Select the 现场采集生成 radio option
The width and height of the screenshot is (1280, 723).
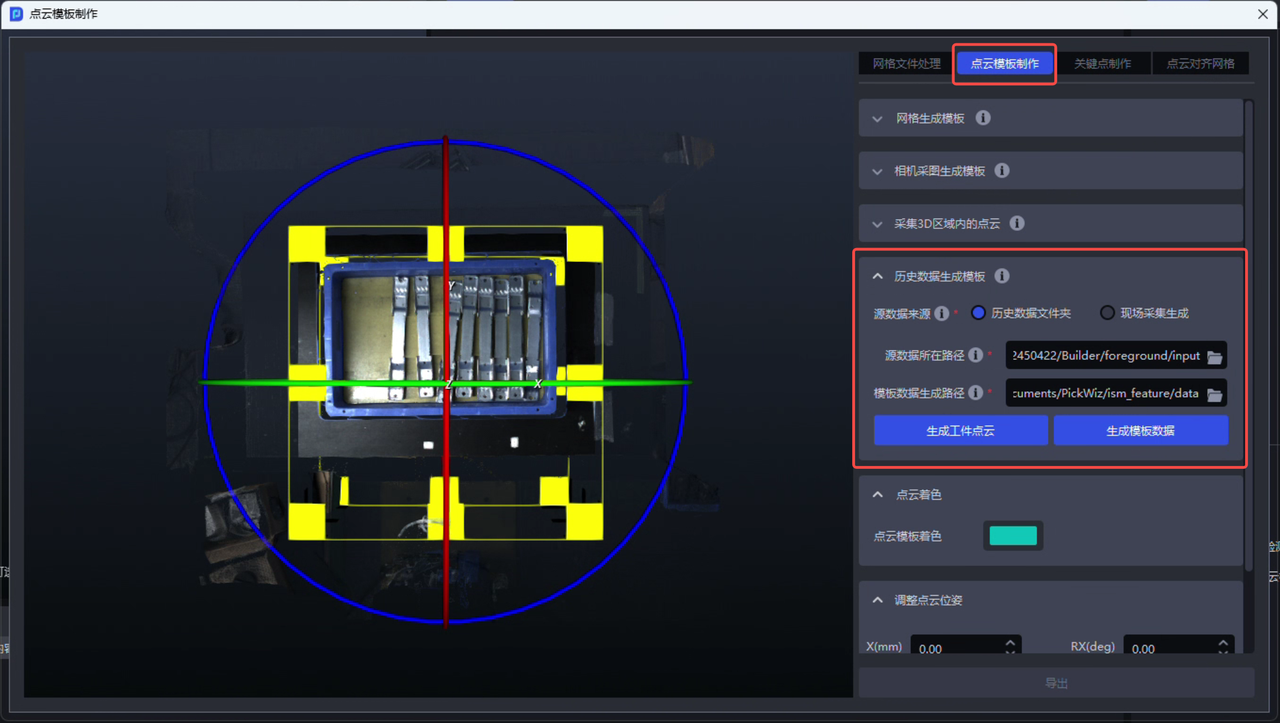(1107, 313)
